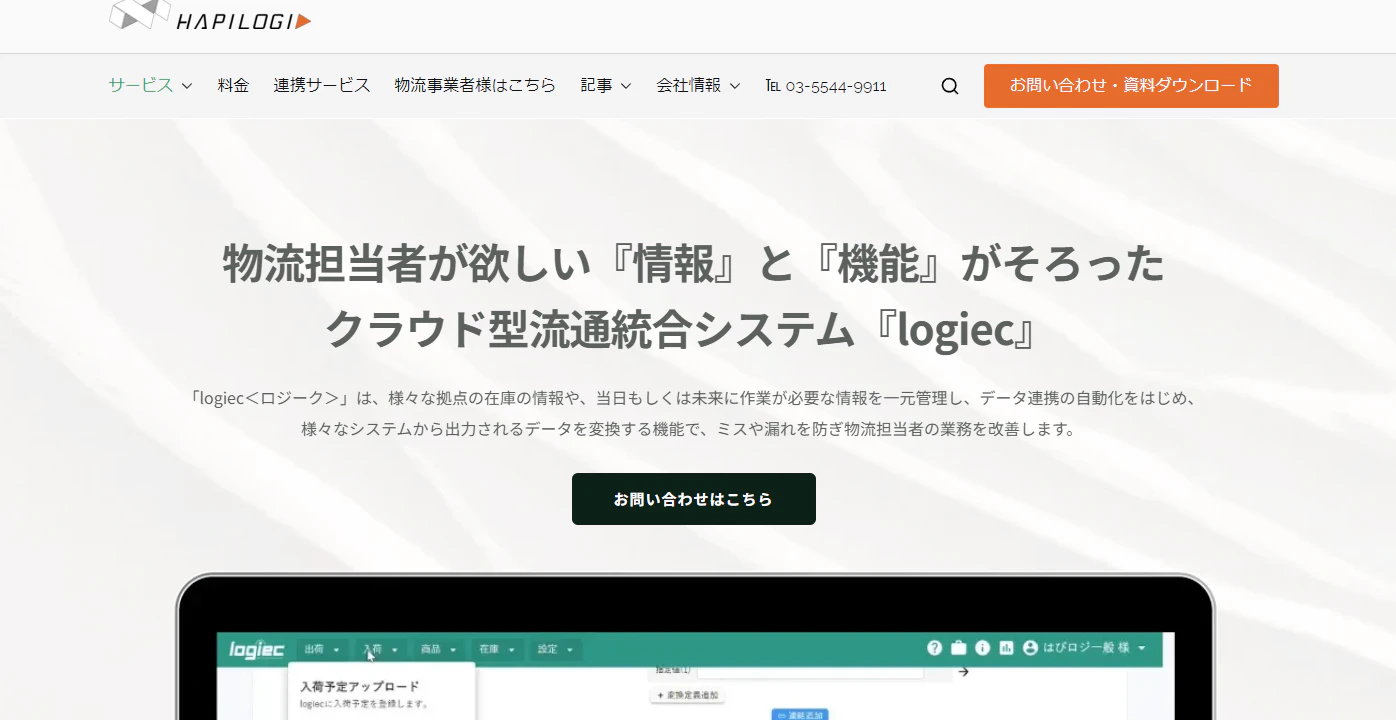Click the paragraph line starting 「logiec＜ロジーク＞」は
Screen dimensions: 1396x720
(x=694, y=398)
